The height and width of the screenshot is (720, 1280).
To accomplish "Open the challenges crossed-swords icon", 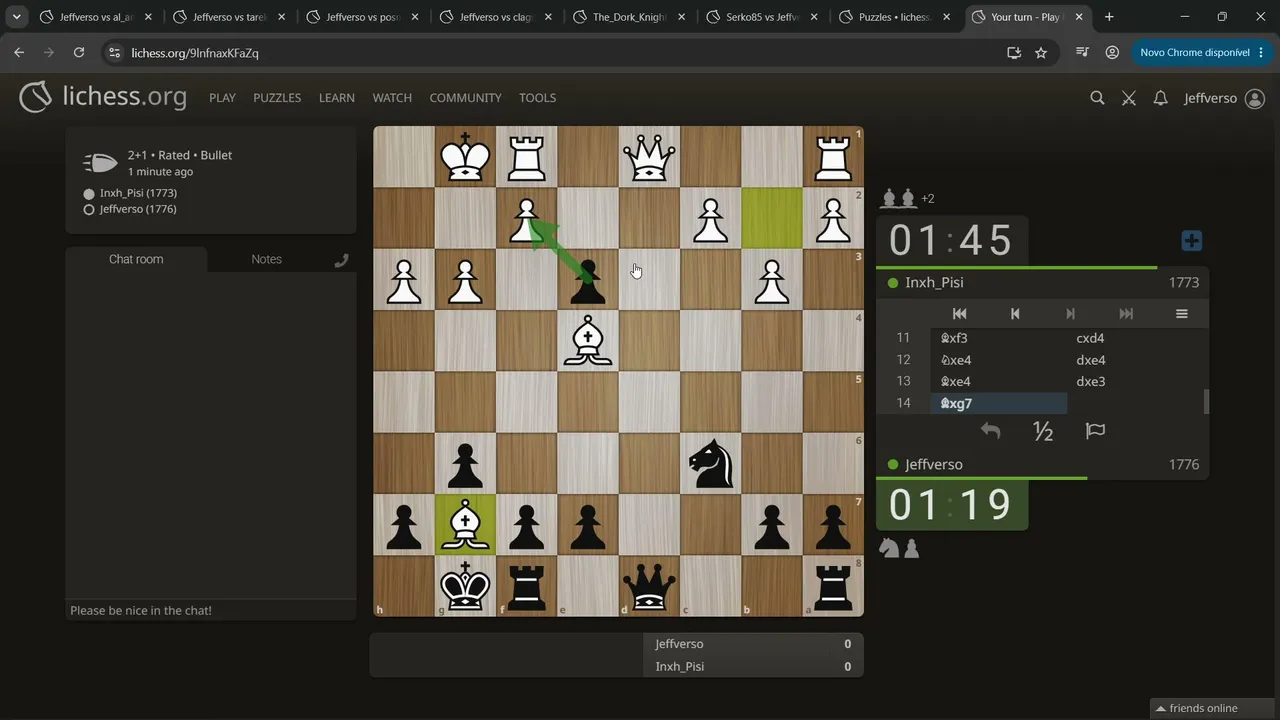I will pos(1129,98).
